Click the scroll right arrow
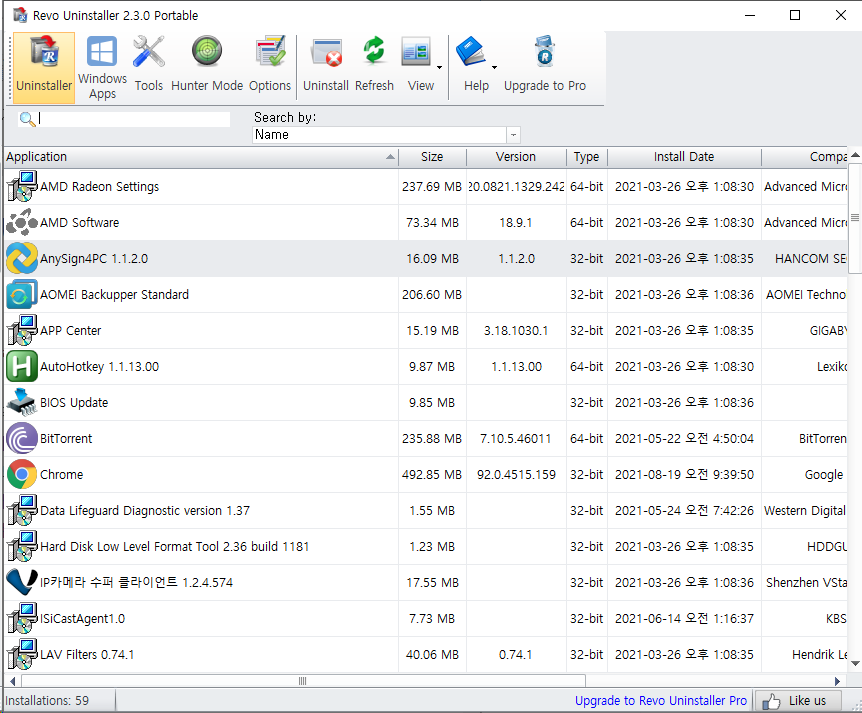 (x=837, y=681)
